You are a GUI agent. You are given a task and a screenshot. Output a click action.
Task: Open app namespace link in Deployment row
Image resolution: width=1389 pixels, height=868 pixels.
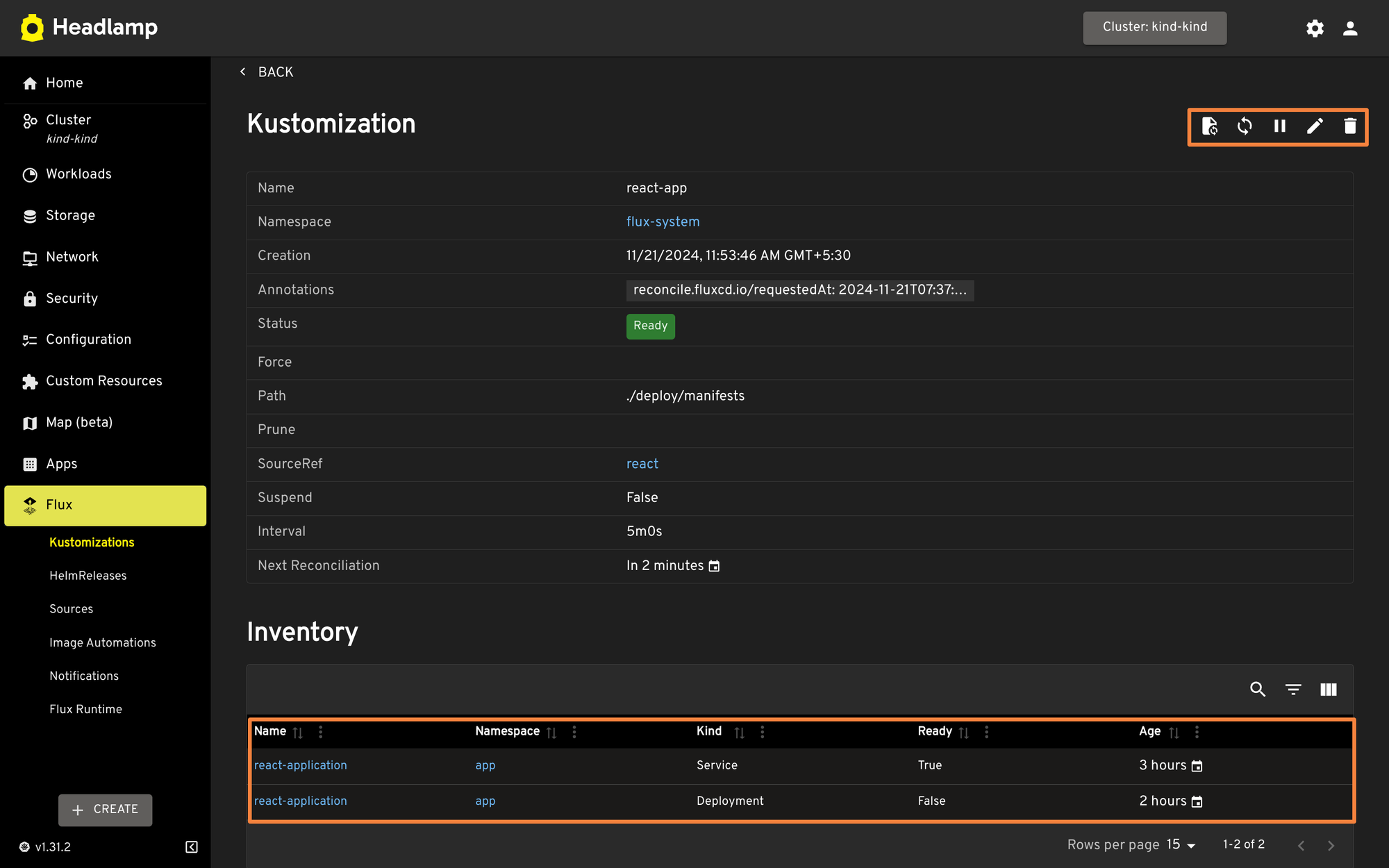[485, 801]
